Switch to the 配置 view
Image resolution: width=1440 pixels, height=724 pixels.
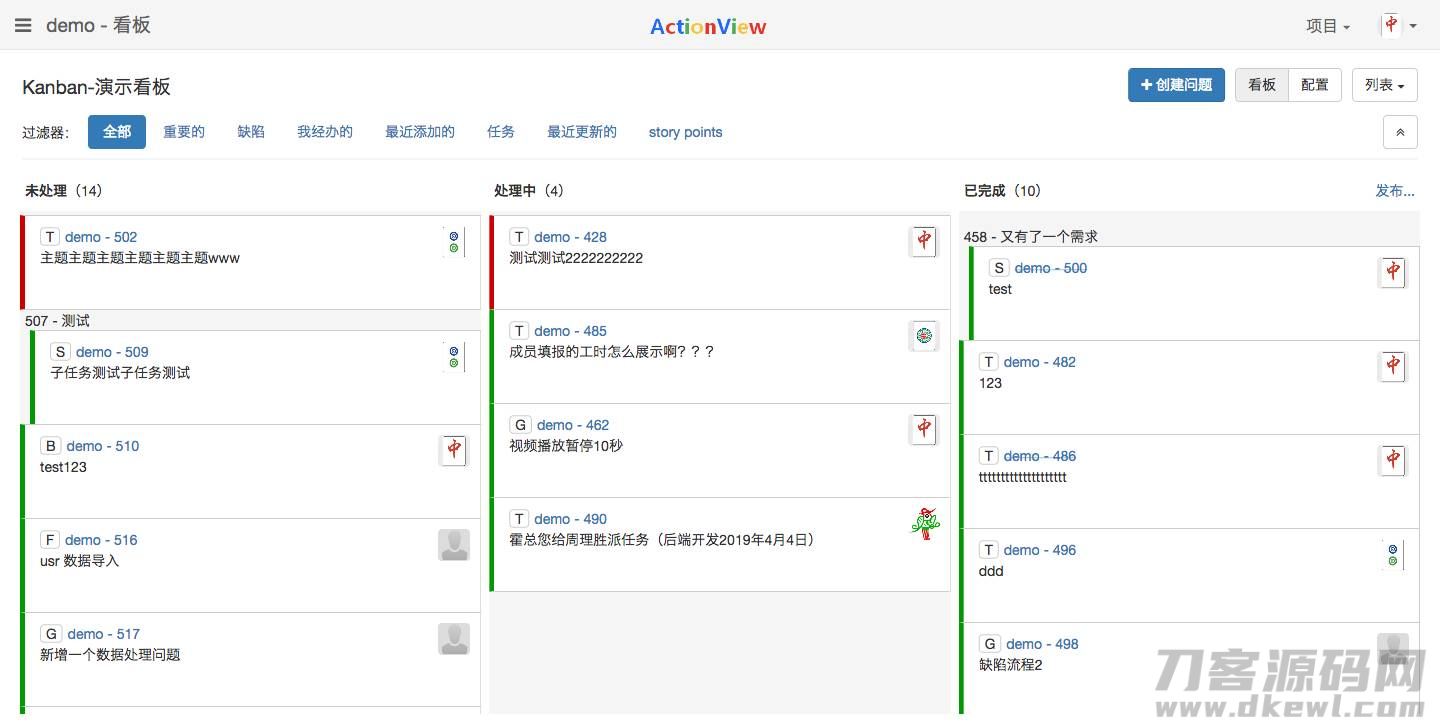(x=1315, y=85)
